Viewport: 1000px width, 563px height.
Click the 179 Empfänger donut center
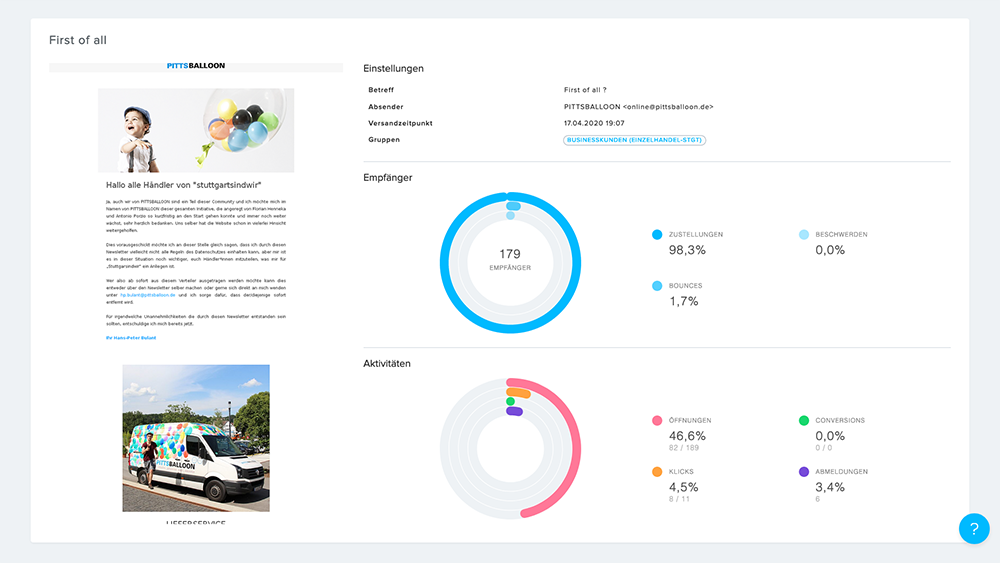[x=510, y=260]
